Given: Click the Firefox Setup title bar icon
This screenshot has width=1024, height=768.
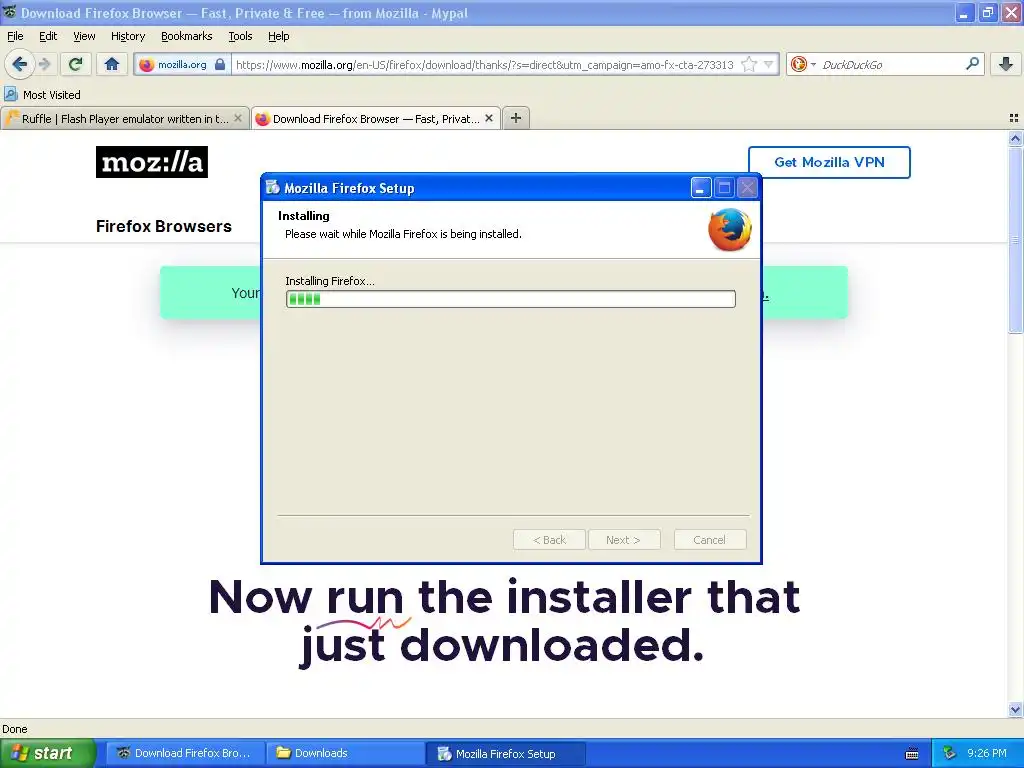Looking at the screenshot, I should [273, 188].
